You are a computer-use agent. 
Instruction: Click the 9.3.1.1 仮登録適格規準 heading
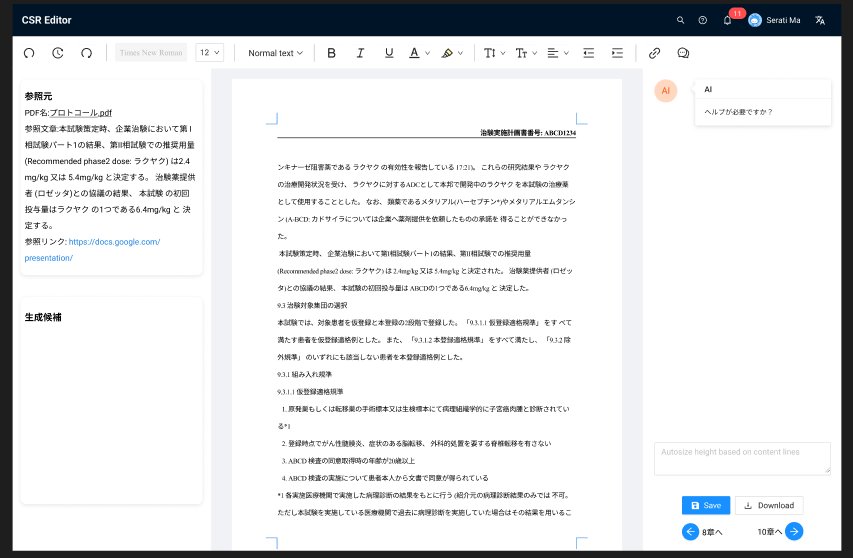pos(310,392)
